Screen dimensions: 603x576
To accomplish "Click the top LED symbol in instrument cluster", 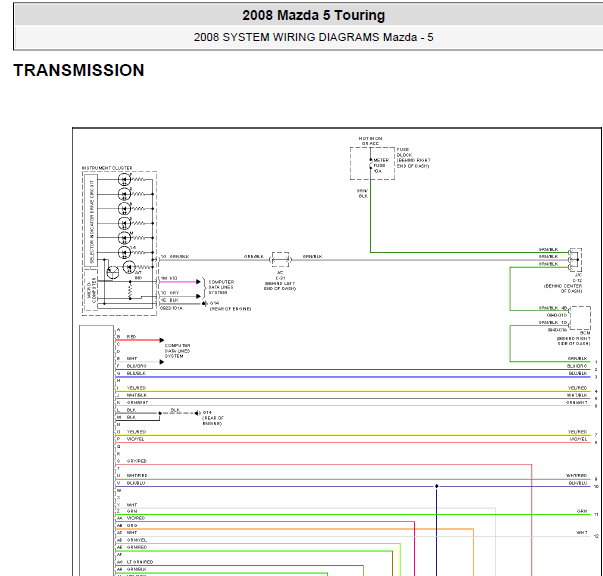I will [124, 179].
